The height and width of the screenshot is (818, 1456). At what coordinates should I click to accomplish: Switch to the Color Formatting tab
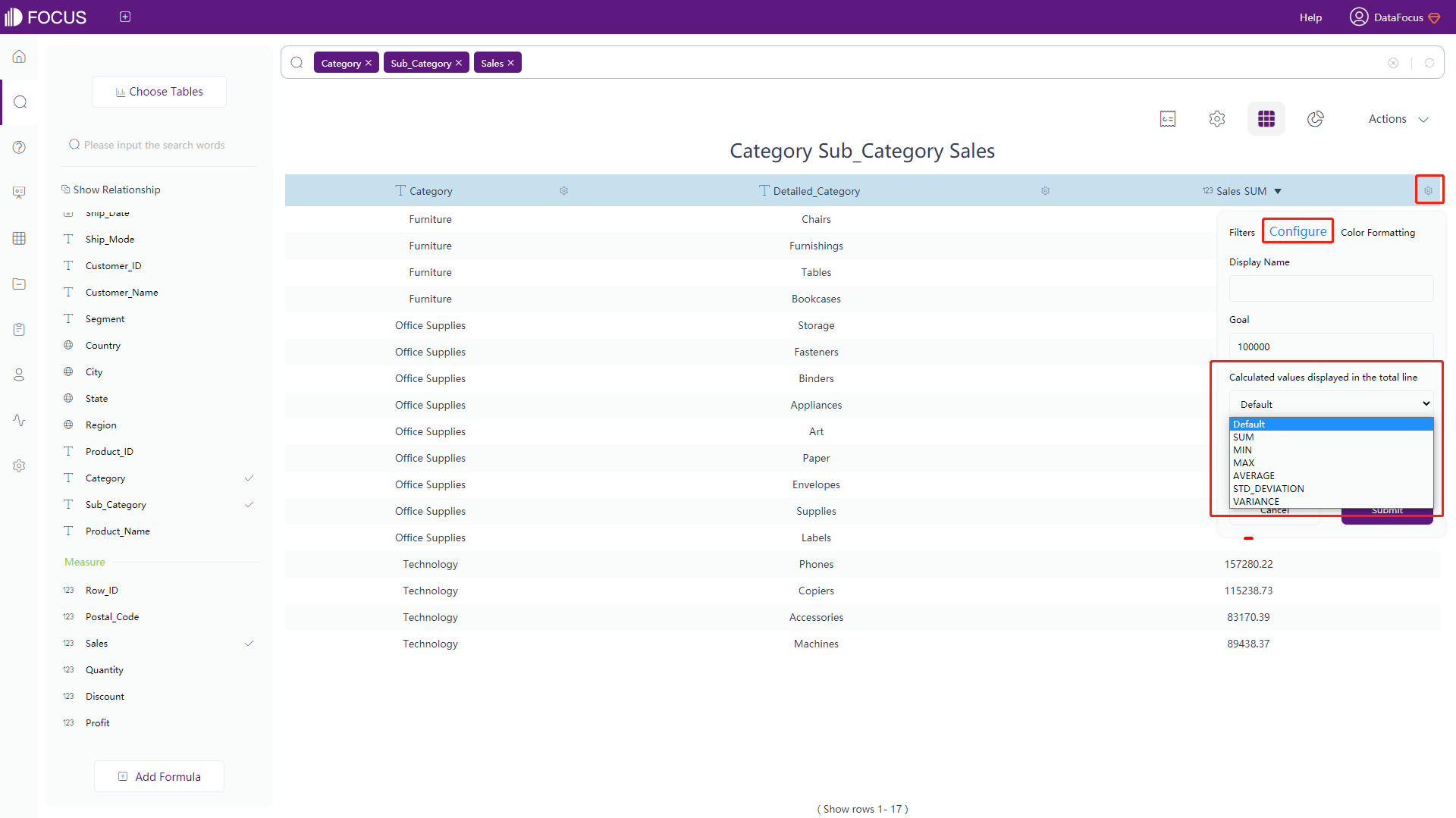pyautogui.click(x=1378, y=233)
